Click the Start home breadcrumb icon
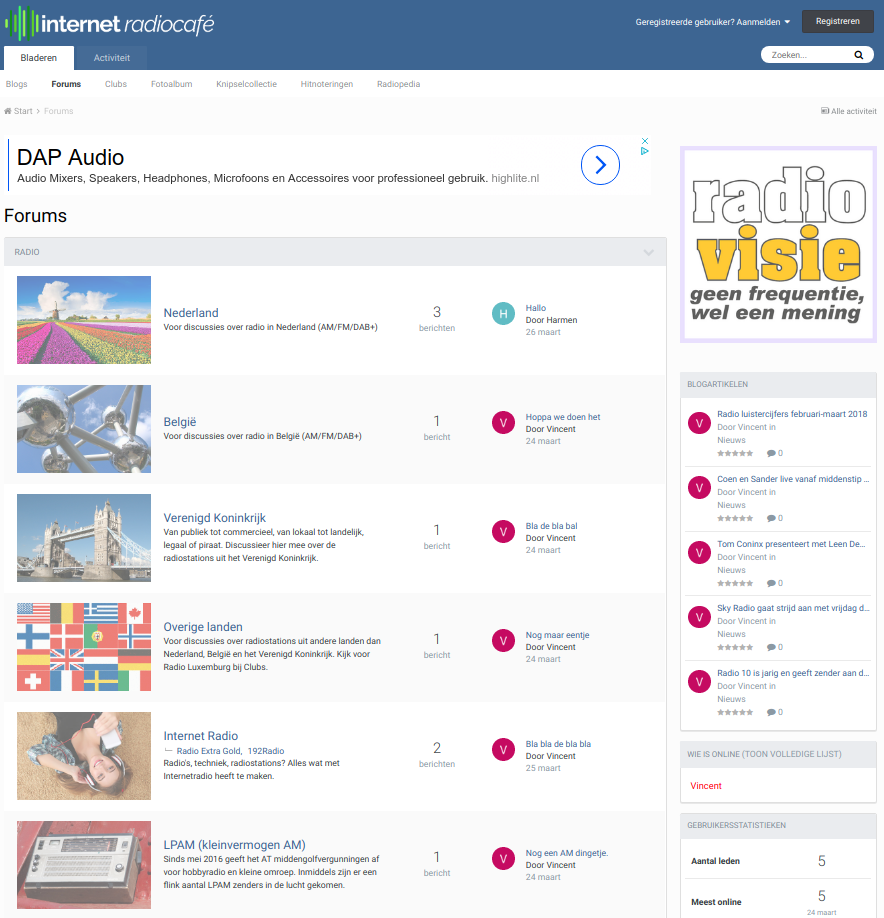Viewport: 884px width, 918px height. (8, 111)
